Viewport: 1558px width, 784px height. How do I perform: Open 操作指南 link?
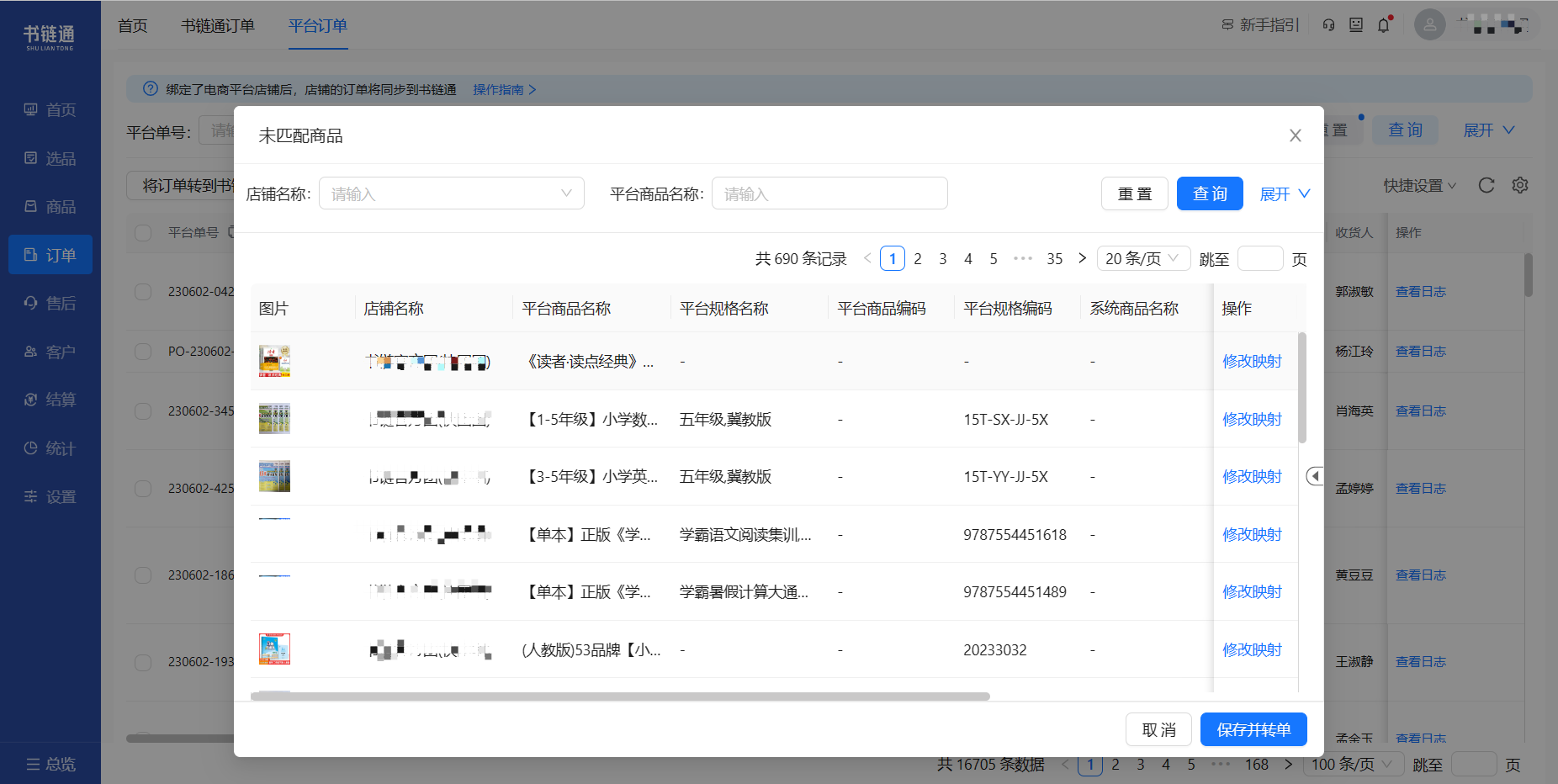504,89
